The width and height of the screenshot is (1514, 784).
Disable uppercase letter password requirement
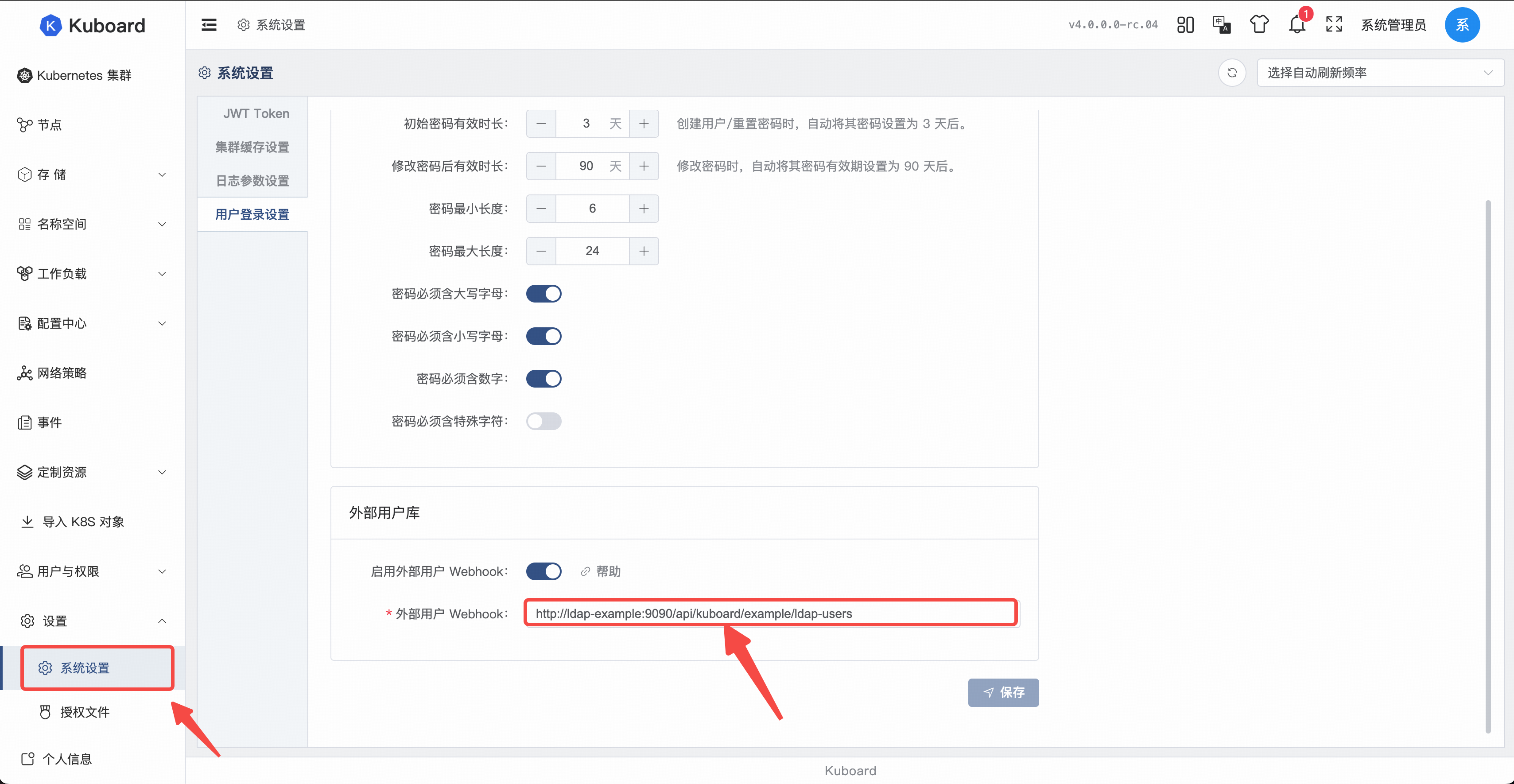pos(543,294)
